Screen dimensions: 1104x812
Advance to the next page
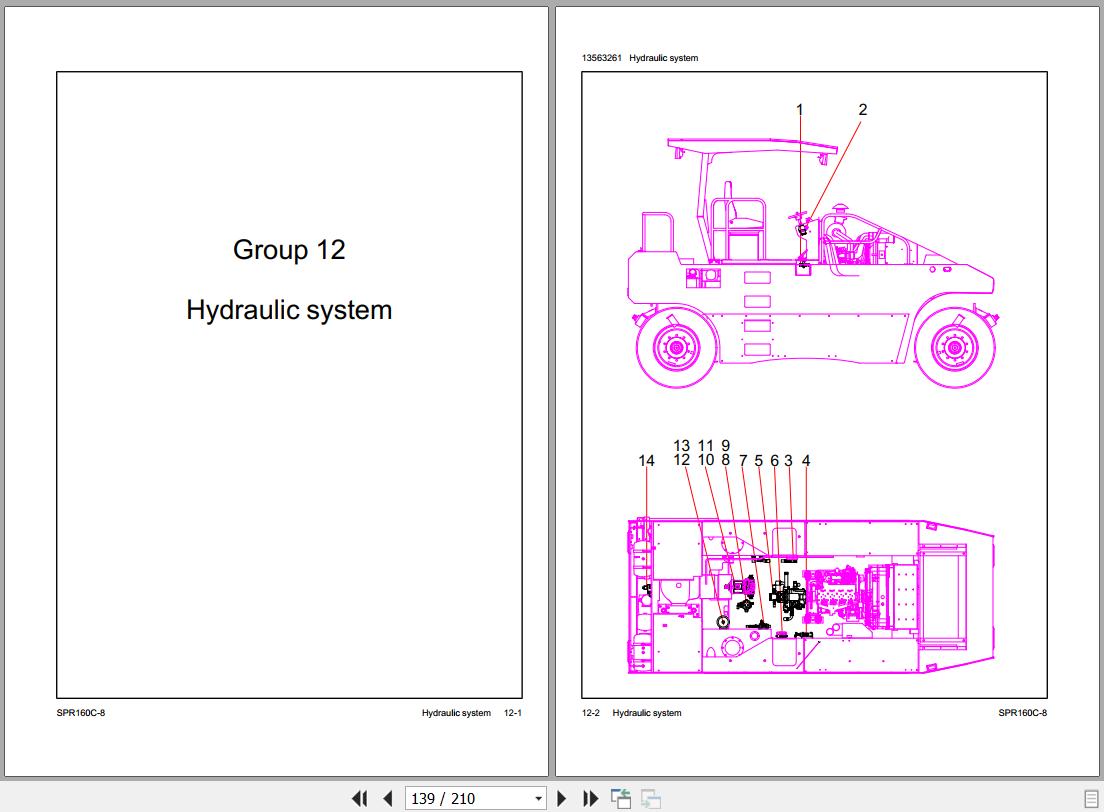point(562,798)
